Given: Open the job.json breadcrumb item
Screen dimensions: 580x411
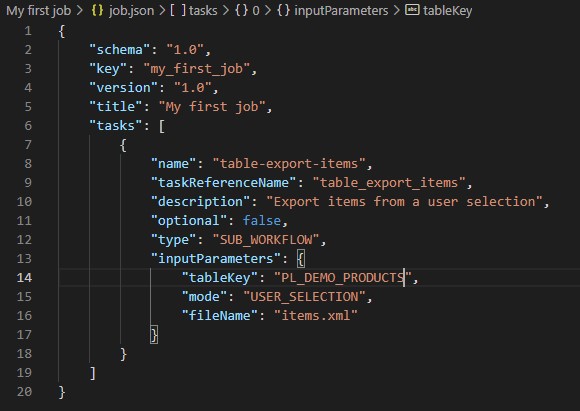Looking at the screenshot, I should [131, 10].
